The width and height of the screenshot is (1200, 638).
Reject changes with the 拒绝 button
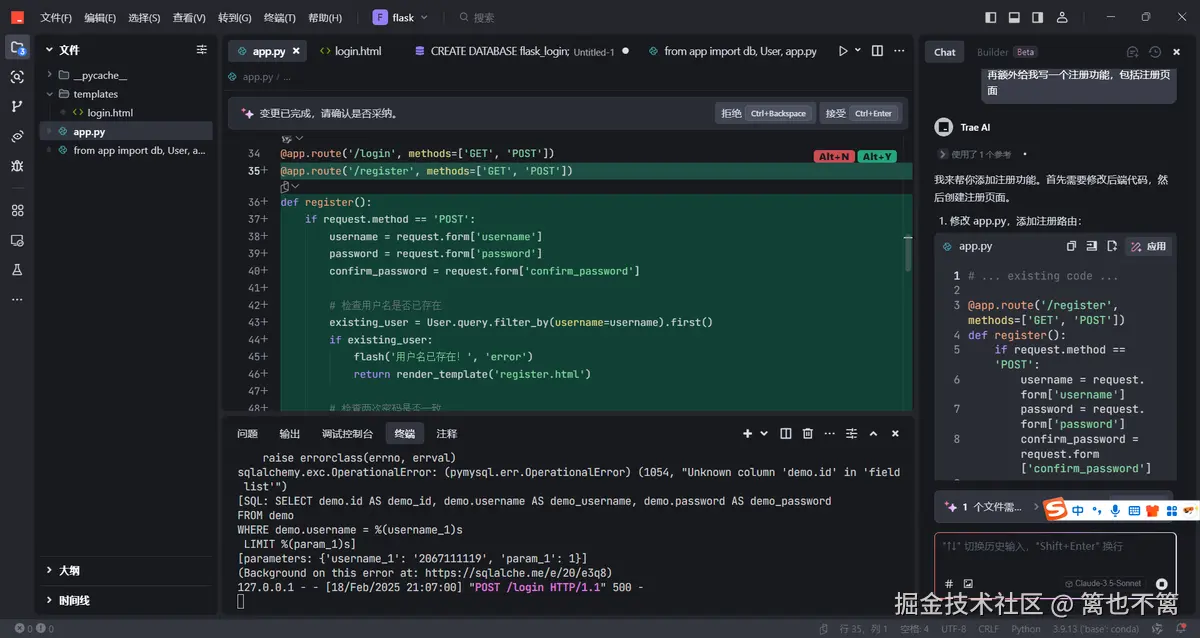tap(765, 113)
